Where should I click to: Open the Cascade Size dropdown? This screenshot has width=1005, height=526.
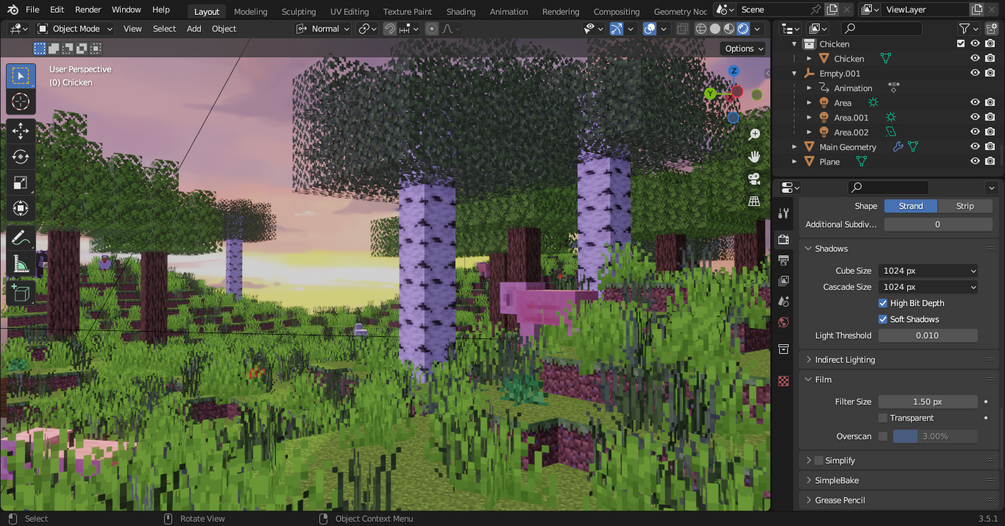coord(929,287)
